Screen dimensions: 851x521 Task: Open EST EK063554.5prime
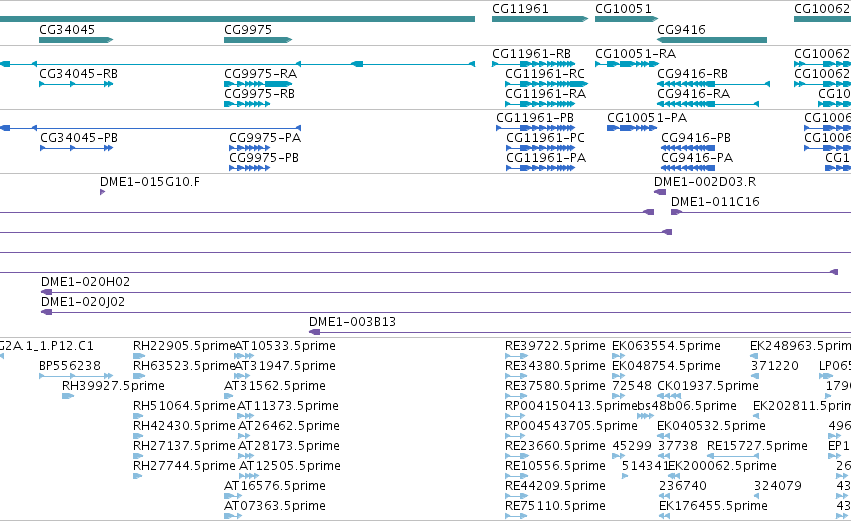[x=666, y=346]
